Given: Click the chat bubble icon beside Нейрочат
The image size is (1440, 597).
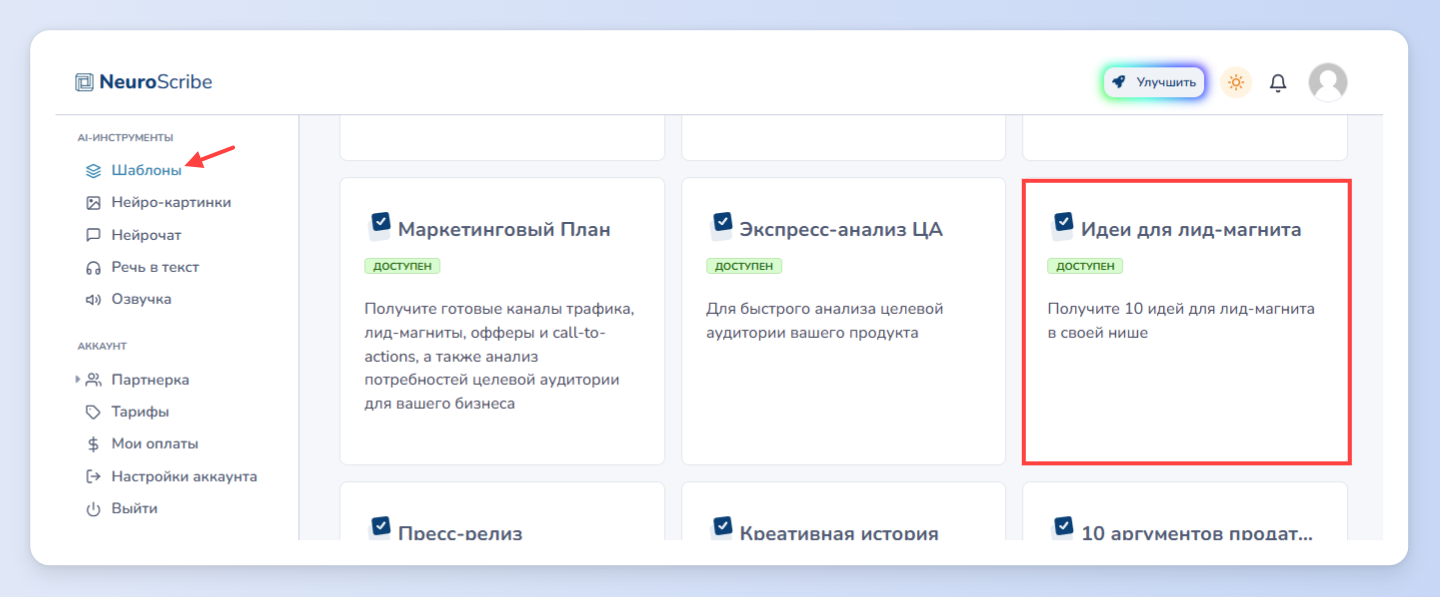Looking at the screenshot, I should (93, 236).
